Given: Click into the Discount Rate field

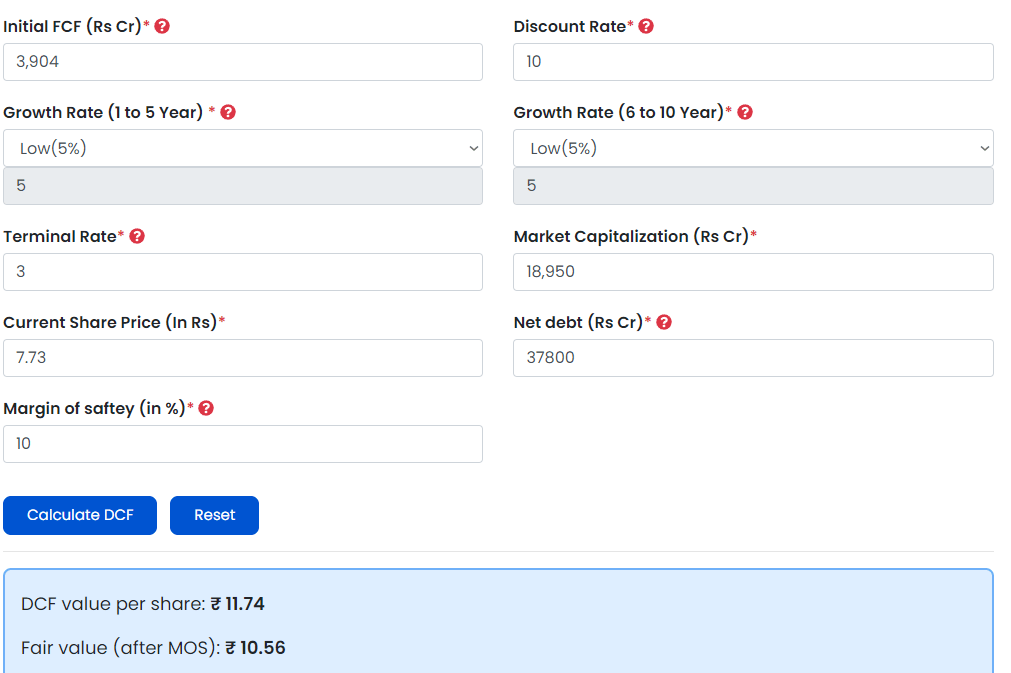Looking at the screenshot, I should click(x=753, y=62).
